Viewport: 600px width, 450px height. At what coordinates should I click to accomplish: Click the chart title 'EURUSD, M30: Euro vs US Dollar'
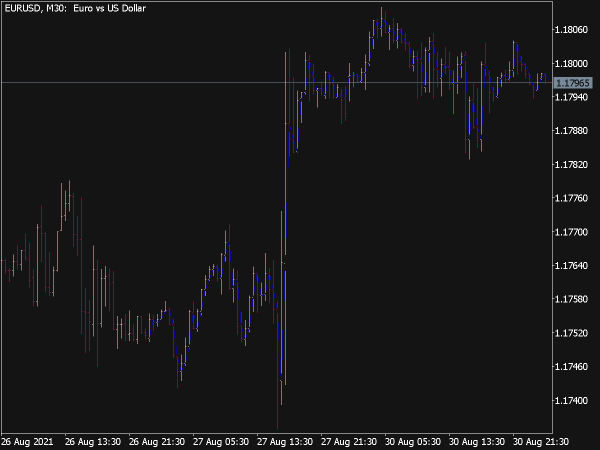[x=75, y=8]
